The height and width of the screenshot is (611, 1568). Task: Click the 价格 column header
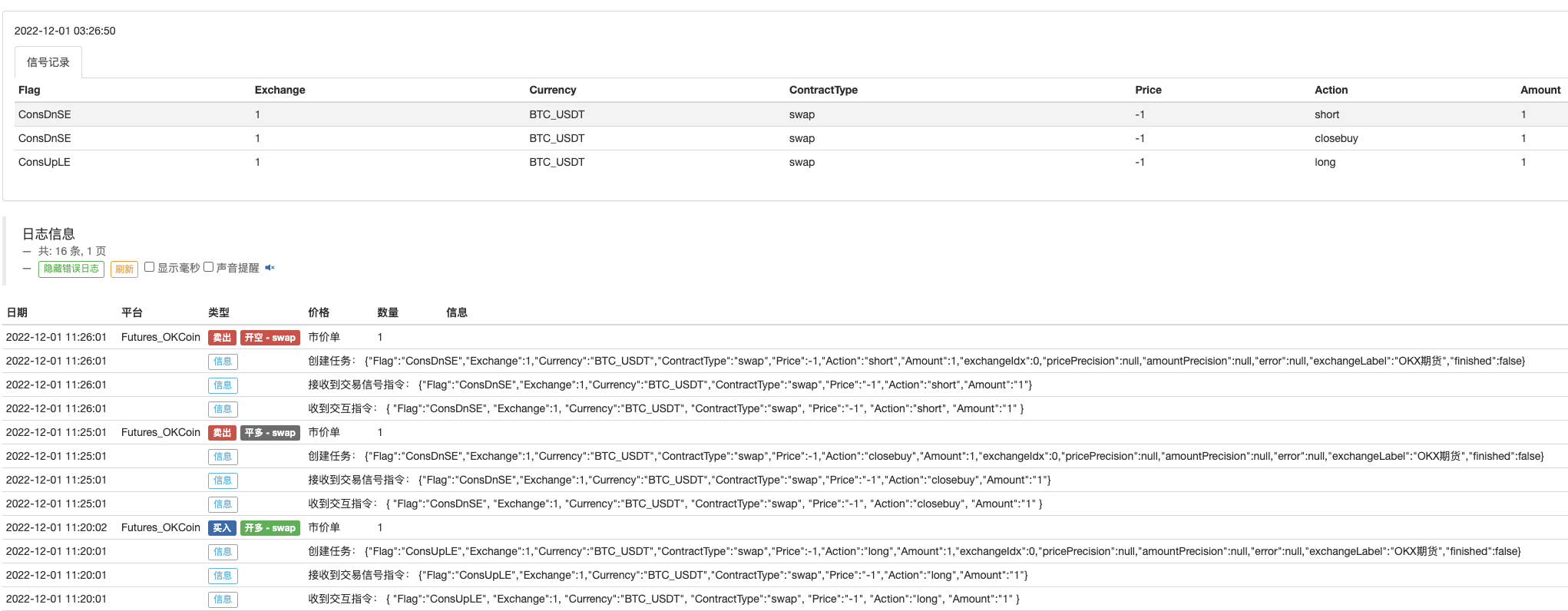(319, 312)
